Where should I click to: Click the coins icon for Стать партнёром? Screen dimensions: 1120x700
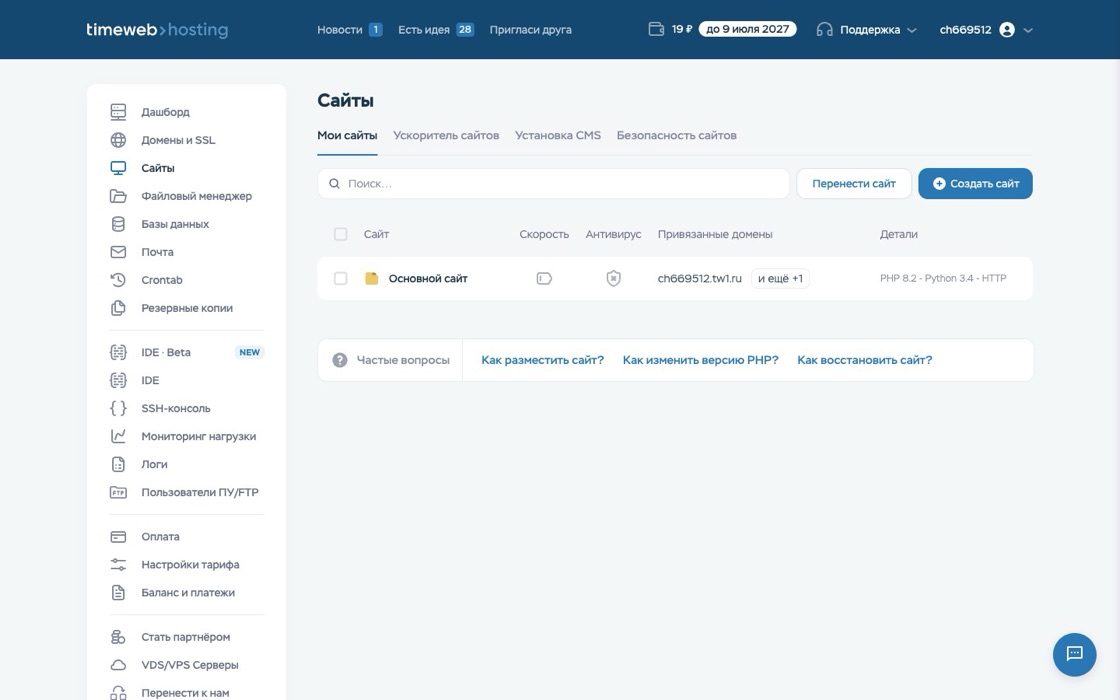point(119,637)
